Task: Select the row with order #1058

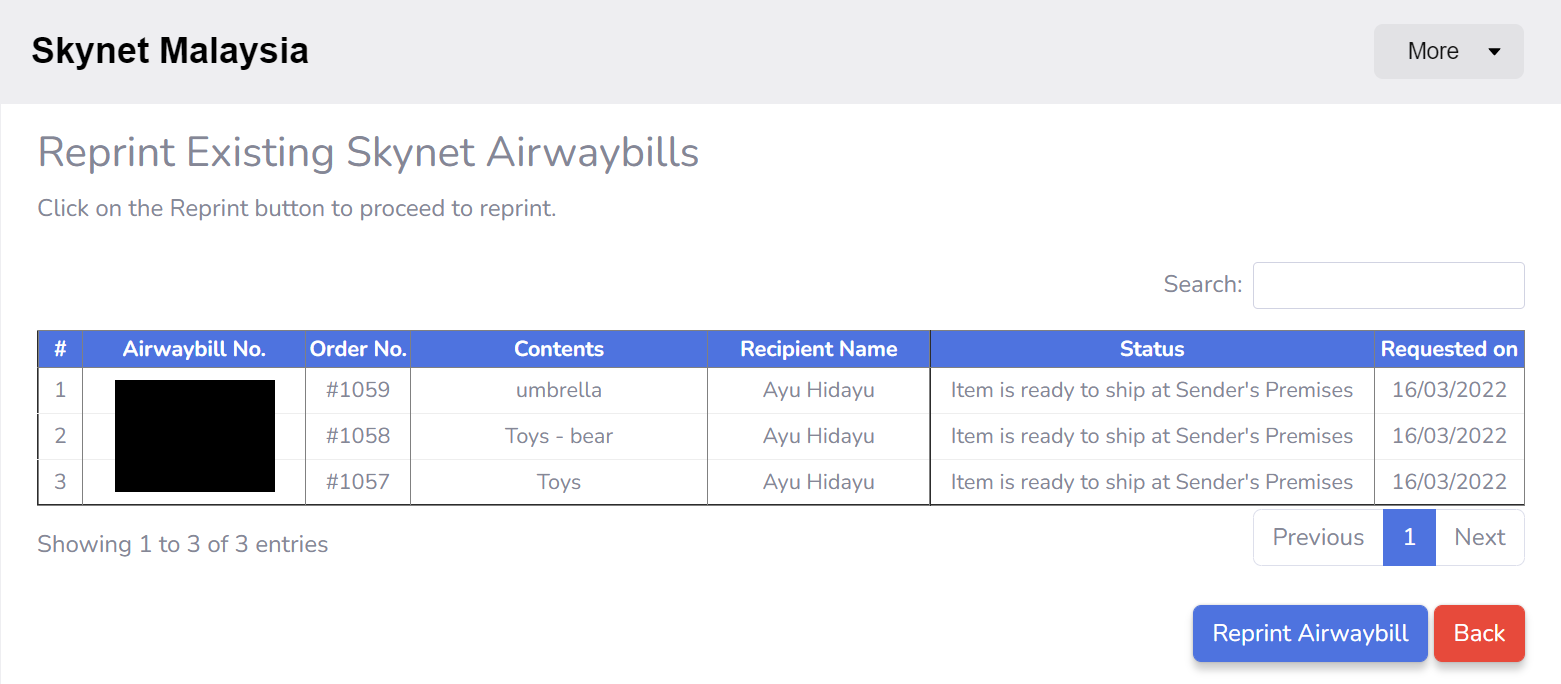Action: [358, 436]
